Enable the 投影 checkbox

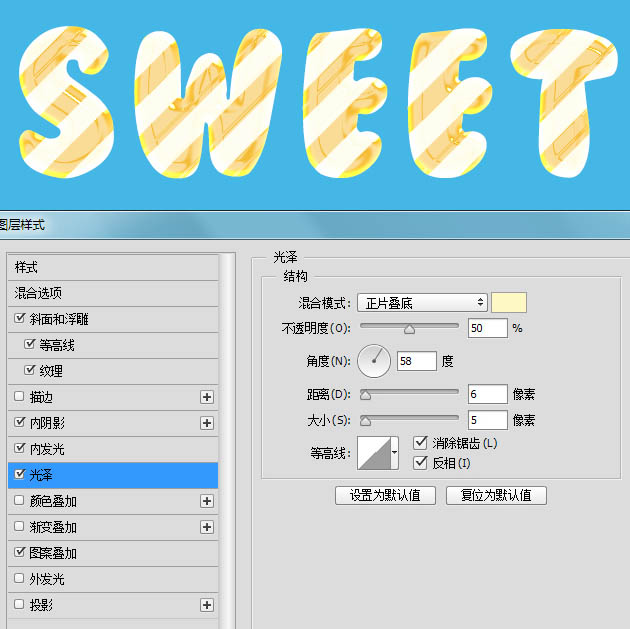pyautogui.click(x=19, y=604)
